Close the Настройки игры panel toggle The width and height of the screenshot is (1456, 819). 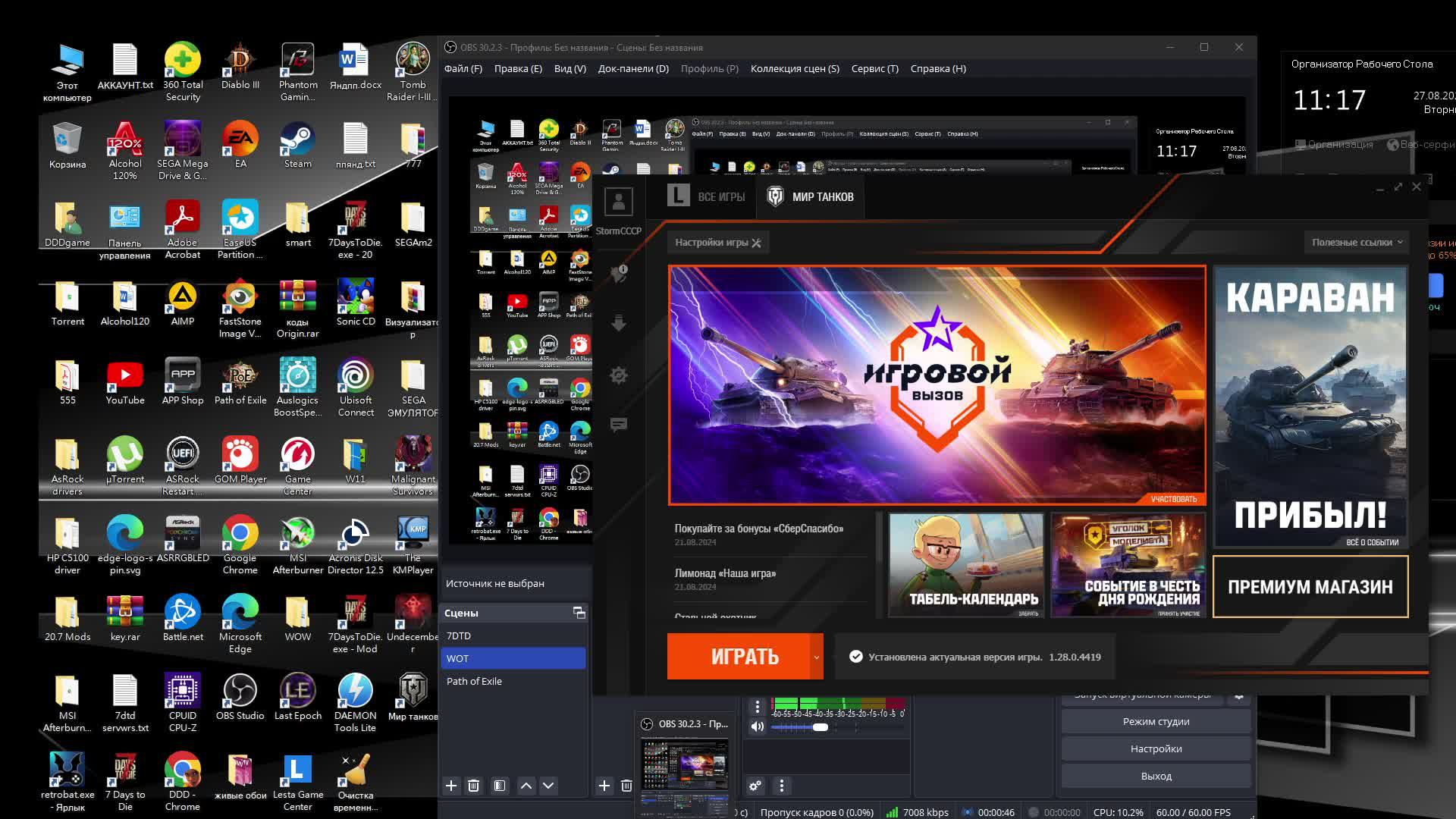coord(756,243)
